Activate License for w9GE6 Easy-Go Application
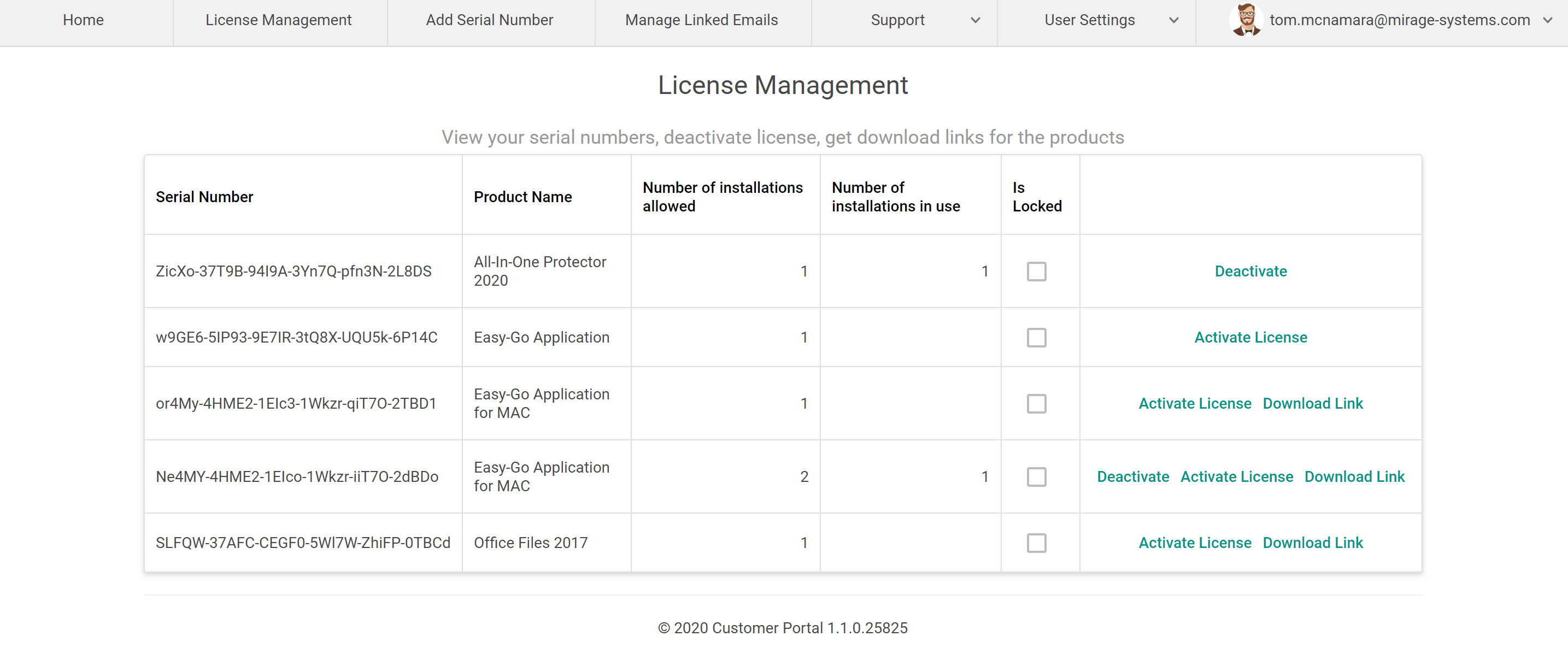Screen dimensions: 1568x654 click(1250, 338)
